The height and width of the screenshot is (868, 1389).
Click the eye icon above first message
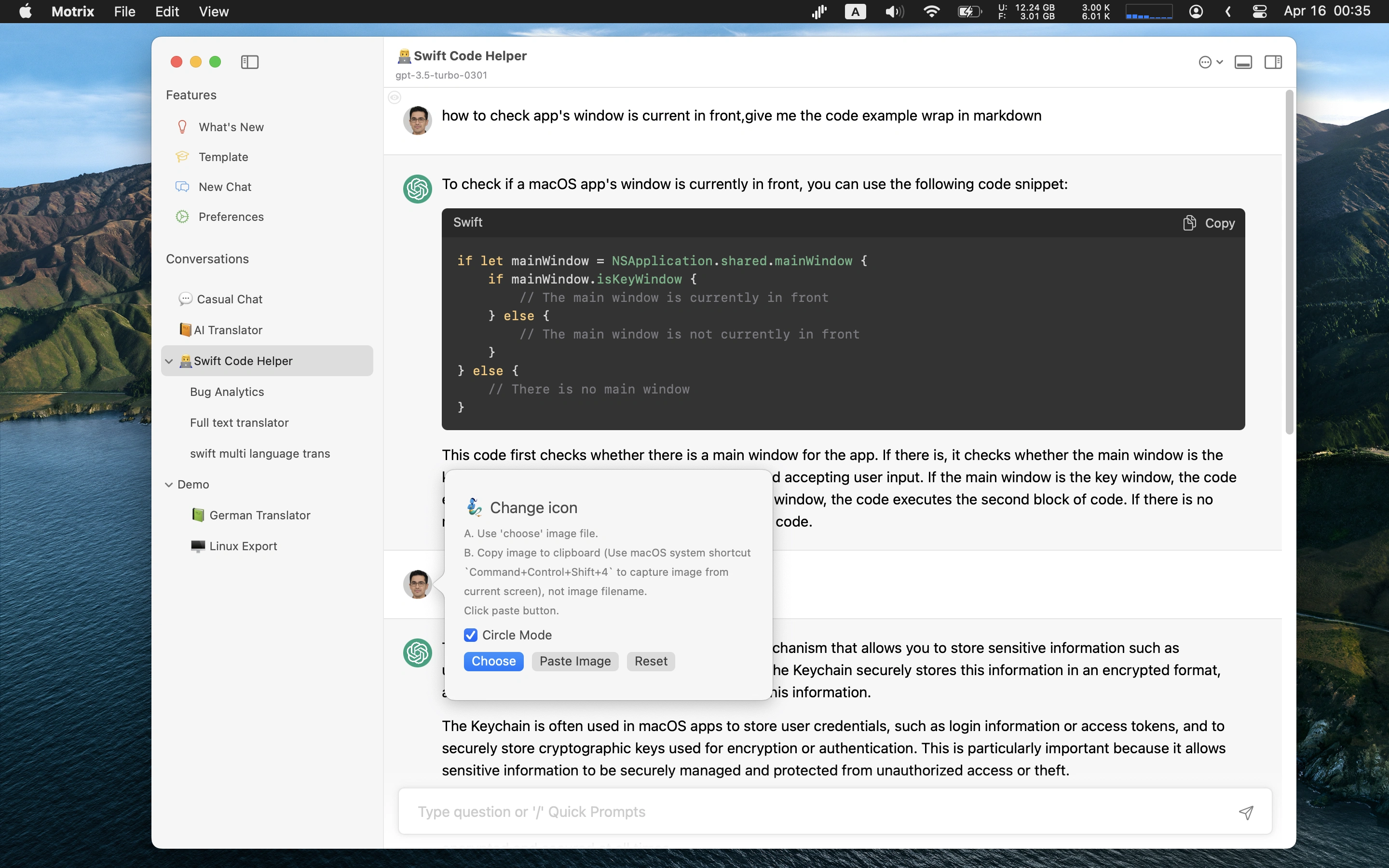(395, 97)
